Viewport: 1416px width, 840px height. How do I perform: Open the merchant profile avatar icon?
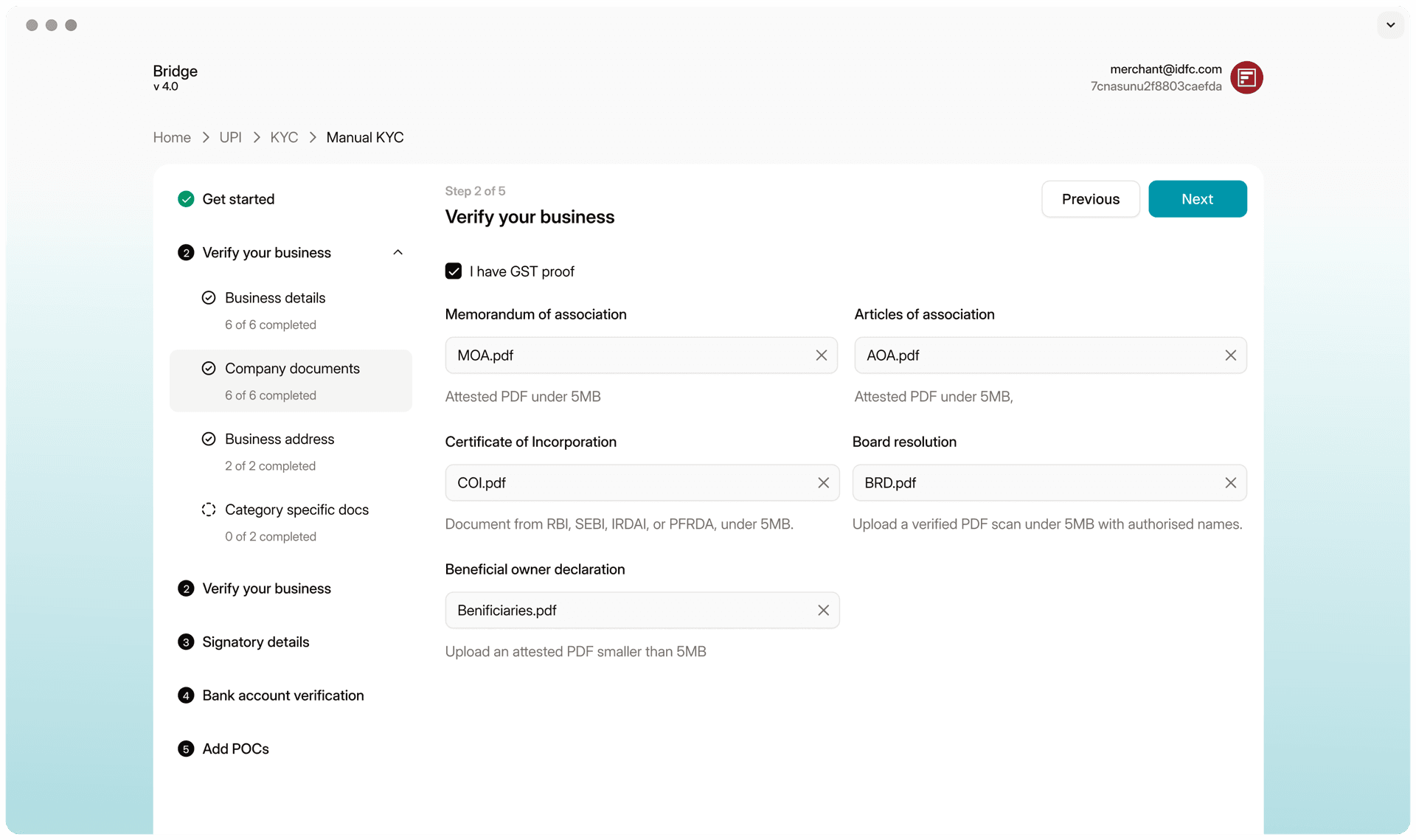[1246, 77]
